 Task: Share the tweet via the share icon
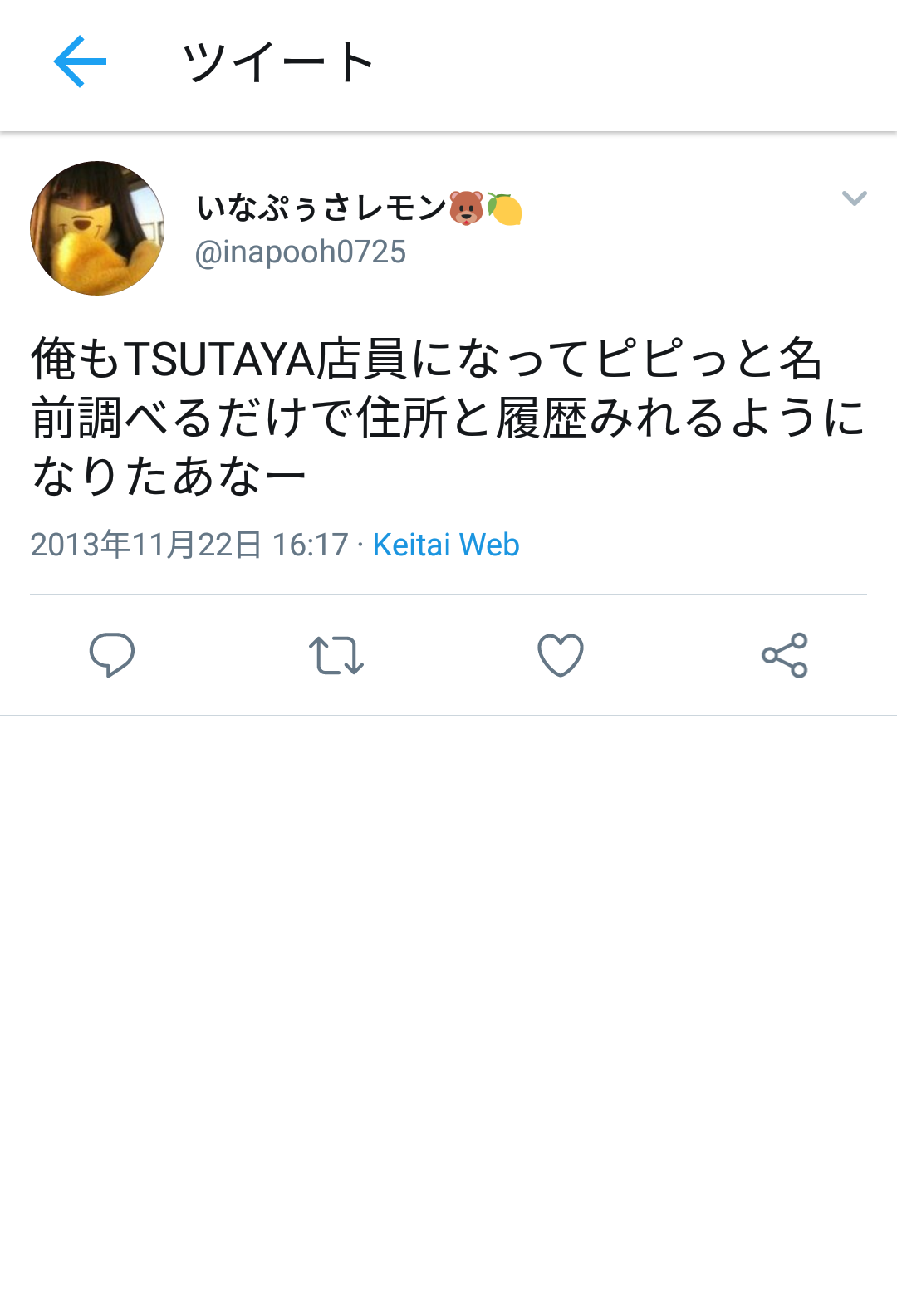pyautogui.click(x=785, y=655)
